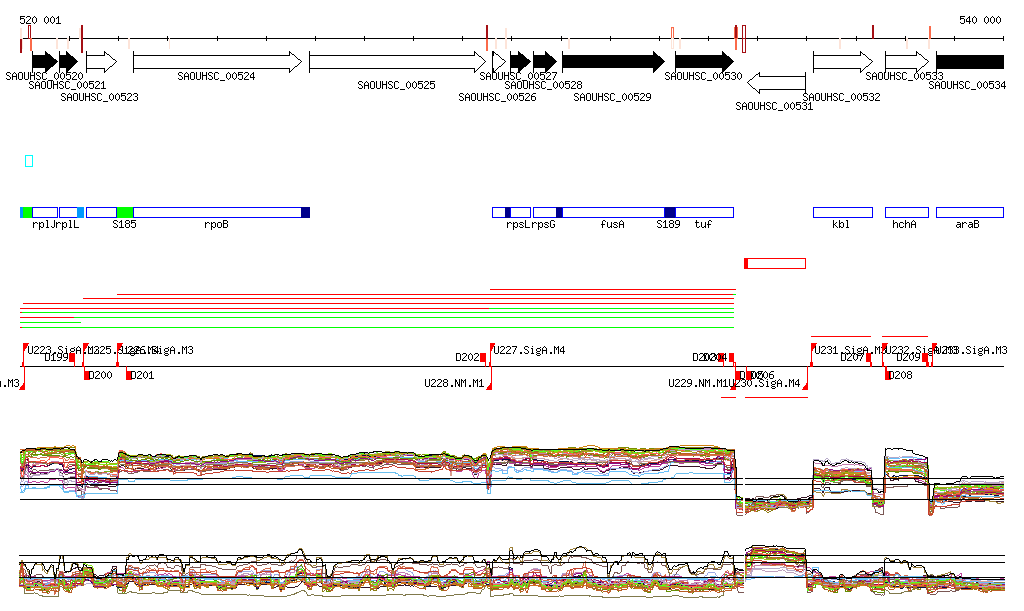This screenshot has height=611, width=1024.
Task: Select the small cyan outlined rectangle
Action: point(29,161)
